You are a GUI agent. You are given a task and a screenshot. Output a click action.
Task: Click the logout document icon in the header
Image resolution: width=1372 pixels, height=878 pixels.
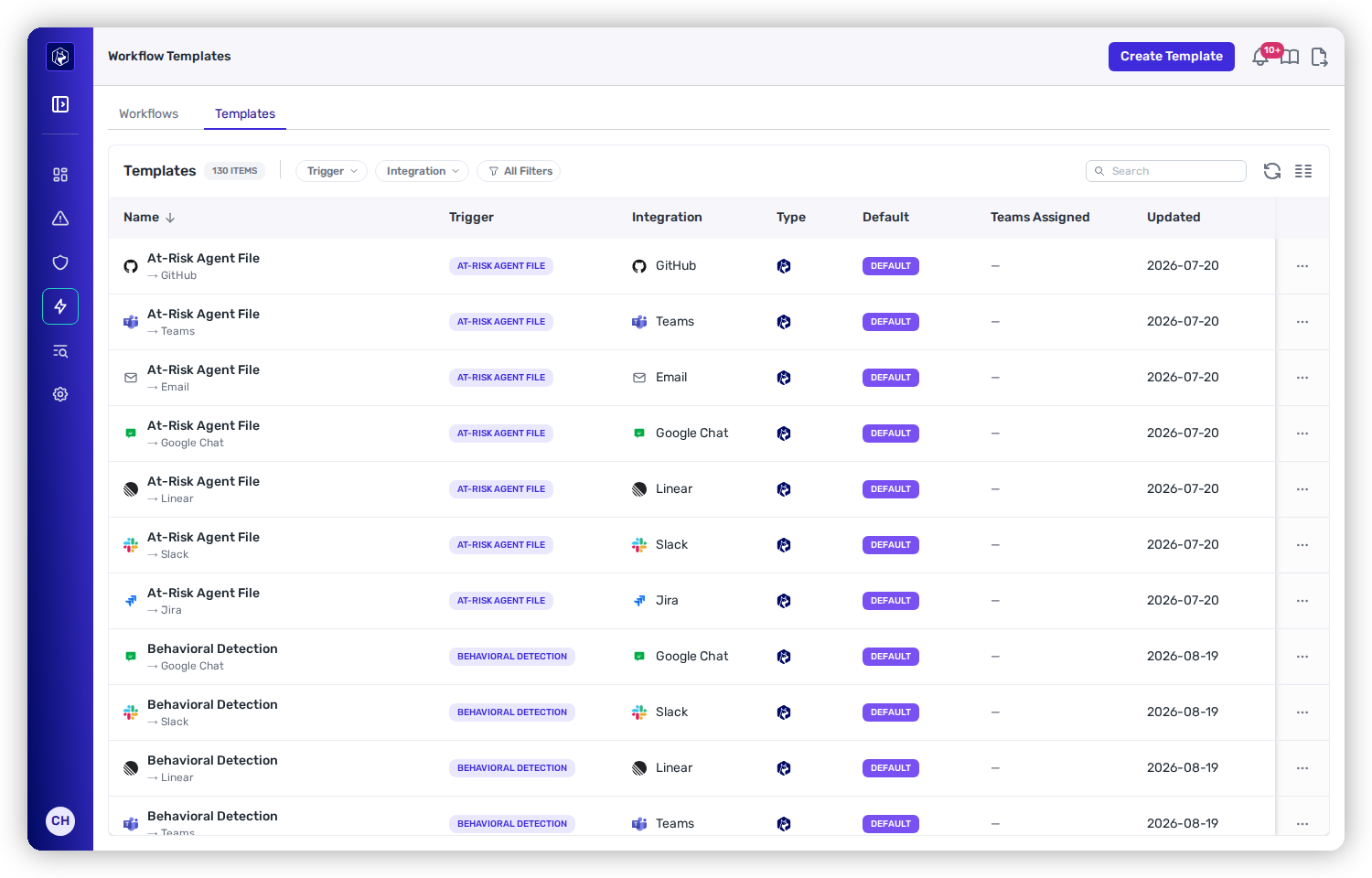(x=1319, y=58)
